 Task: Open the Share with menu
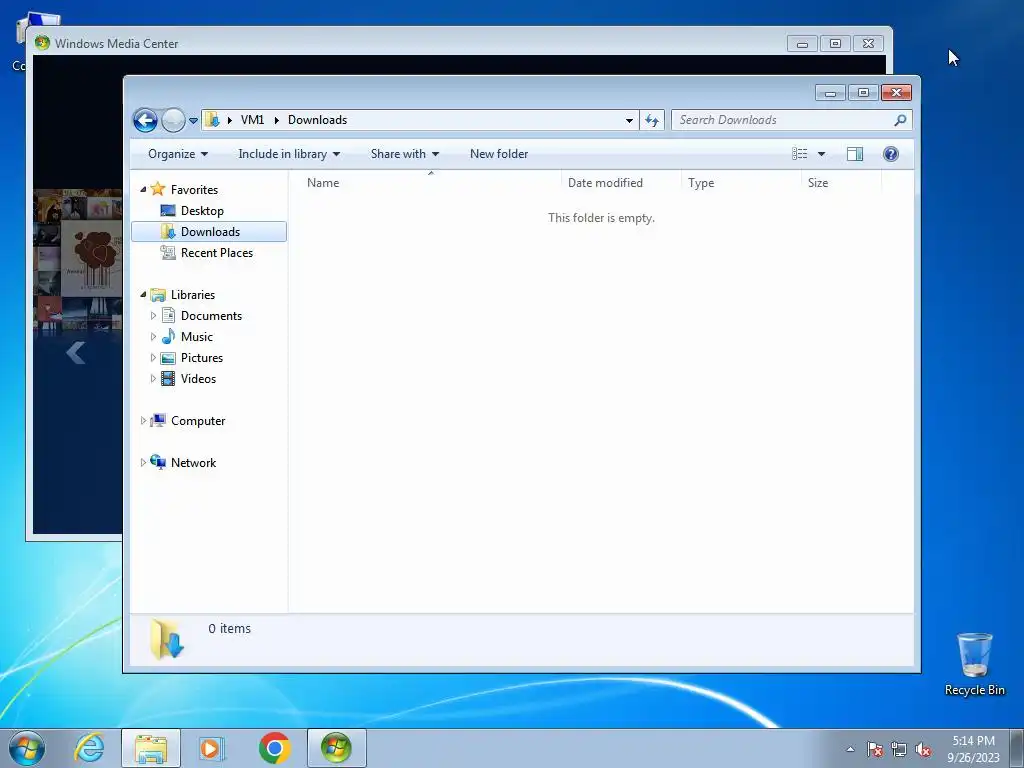pos(405,154)
